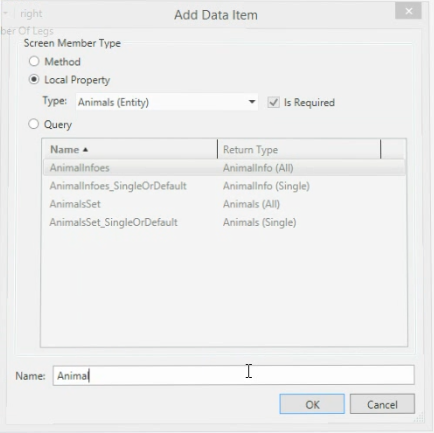Screen dimensions: 434x433
Task: Confirm with the OK button
Action: (312, 404)
